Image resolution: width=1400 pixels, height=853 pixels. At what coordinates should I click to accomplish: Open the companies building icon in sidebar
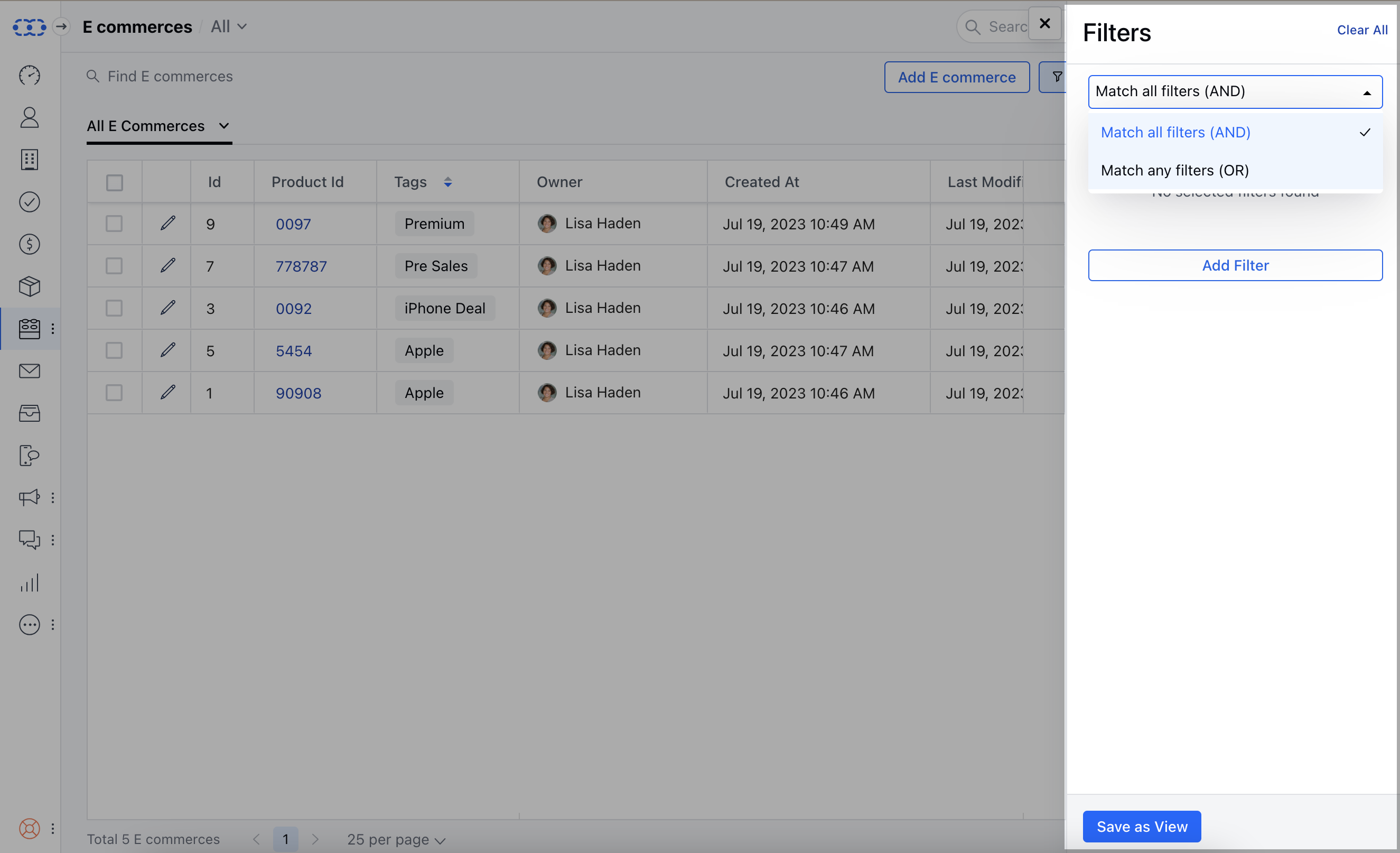pos(30,160)
